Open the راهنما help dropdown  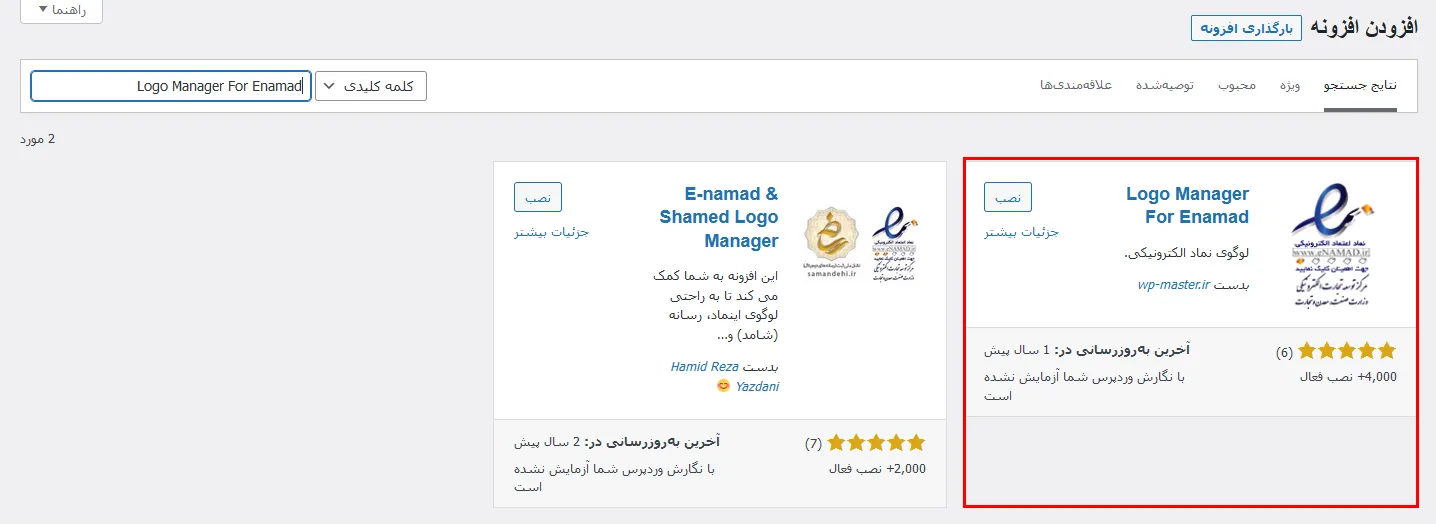[61, 10]
